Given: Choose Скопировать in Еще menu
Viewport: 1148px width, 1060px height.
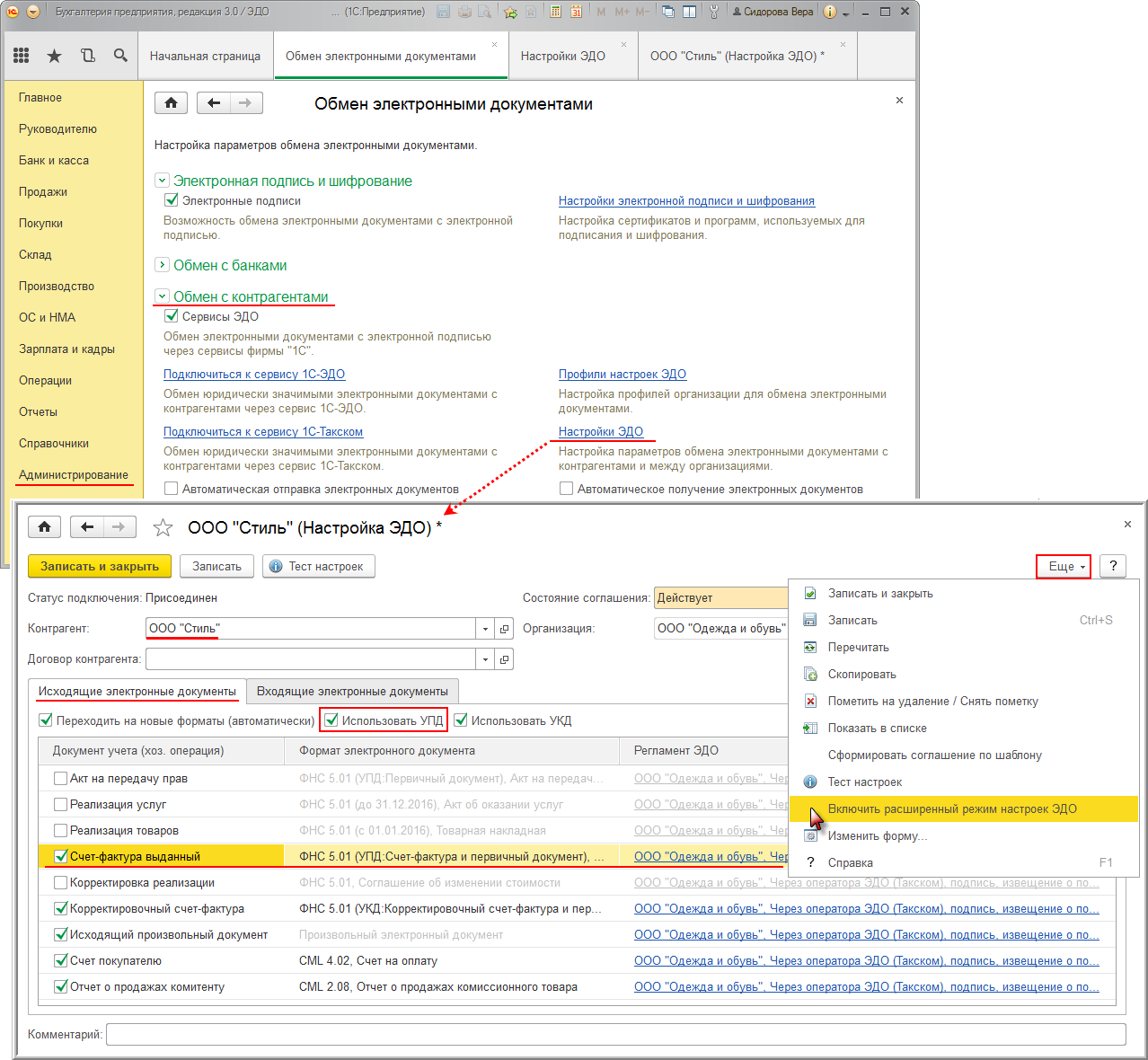Looking at the screenshot, I should pyautogui.click(x=964, y=675).
